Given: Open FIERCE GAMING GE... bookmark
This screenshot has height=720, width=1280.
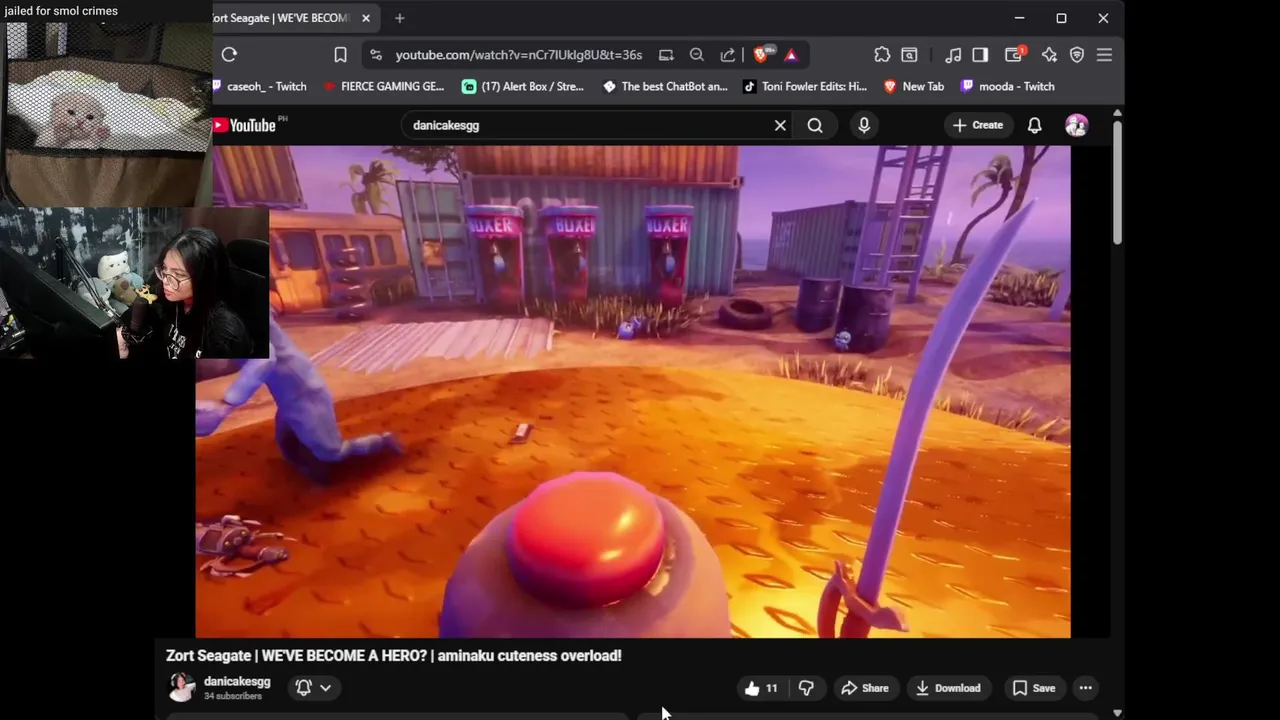Looking at the screenshot, I should 384,86.
